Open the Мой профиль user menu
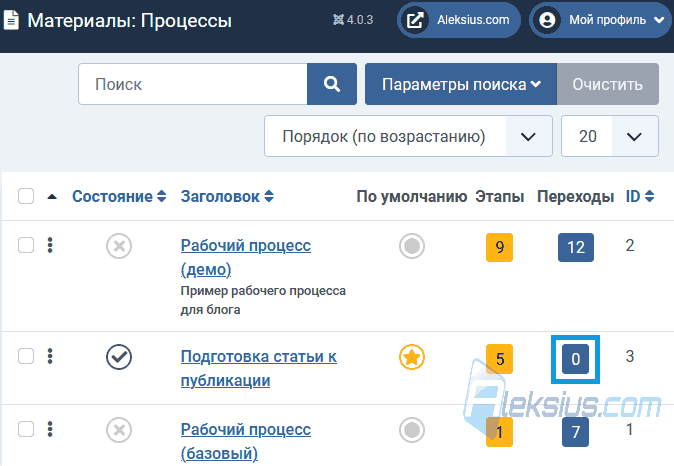Viewport: 674px width, 466px height. (x=600, y=20)
